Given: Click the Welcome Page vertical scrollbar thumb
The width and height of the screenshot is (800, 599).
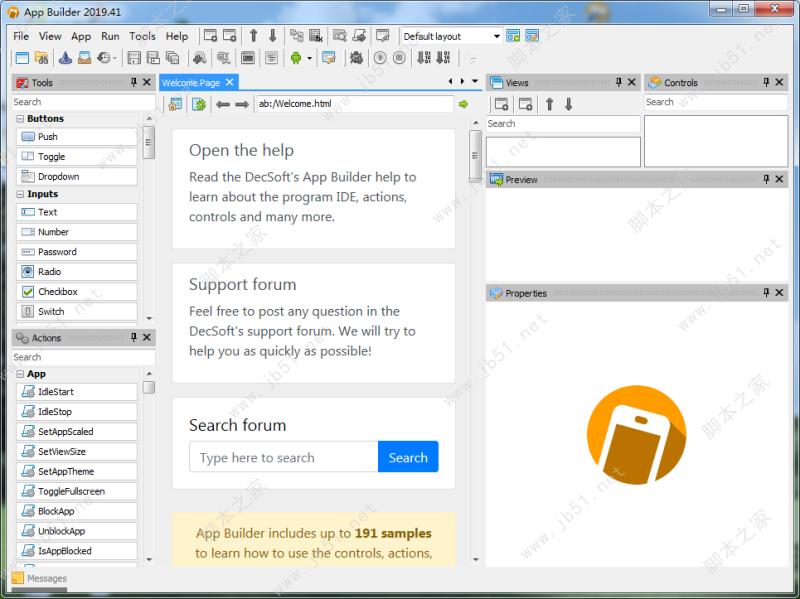Looking at the screenshot, I should (475, 156).
